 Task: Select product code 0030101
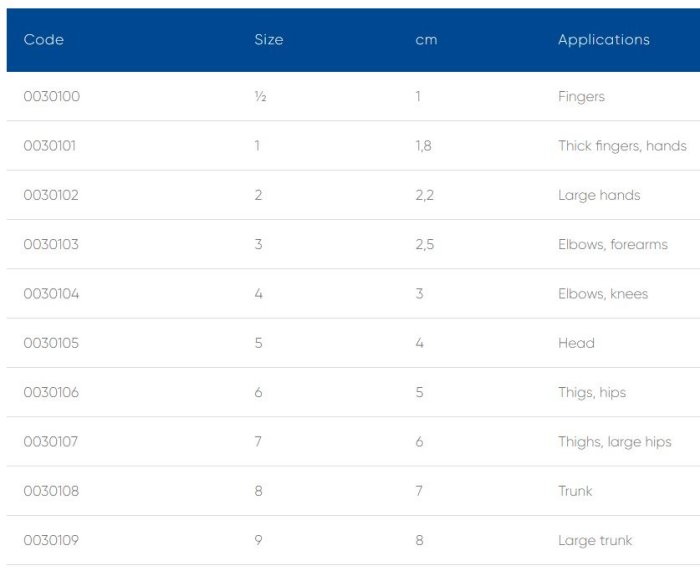coord(50,146)
